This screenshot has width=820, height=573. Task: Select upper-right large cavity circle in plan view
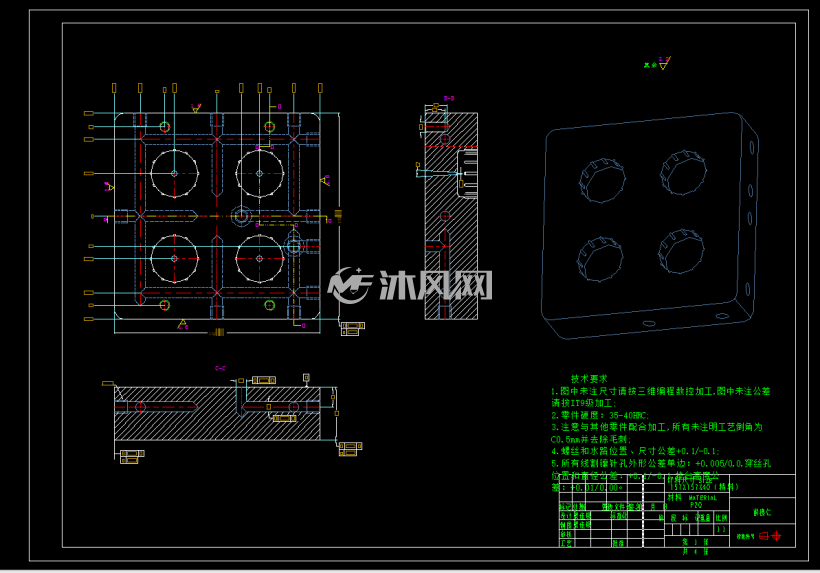tap(259, 174)
